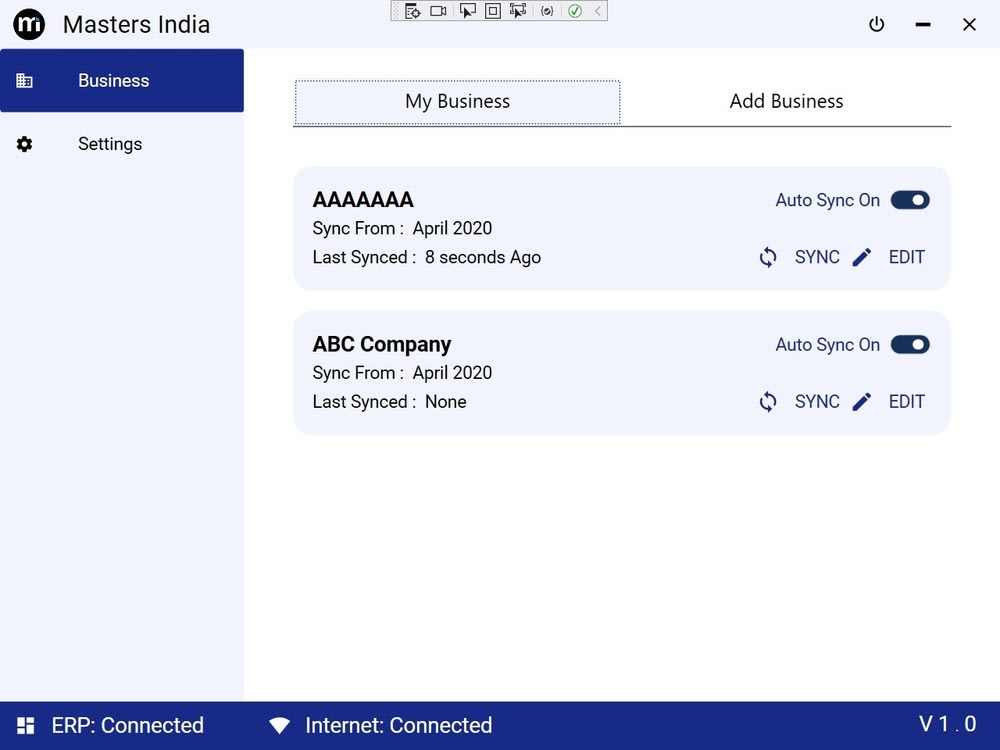1000x750 pixels.
Task: Open the Business section in the sidebar
Action: click(x=113, y=81)
